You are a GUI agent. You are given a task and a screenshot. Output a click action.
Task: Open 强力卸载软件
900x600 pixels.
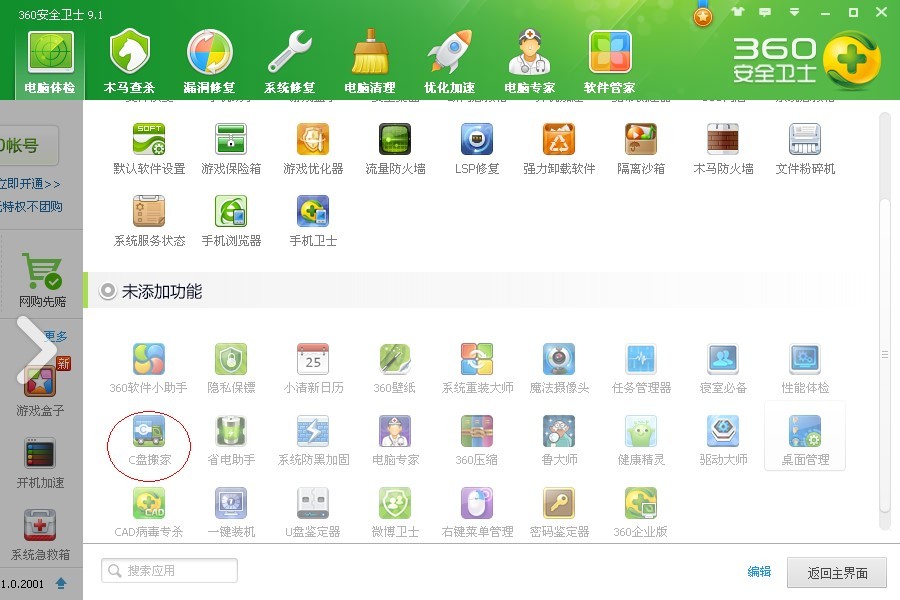click(x=559, y=148)
